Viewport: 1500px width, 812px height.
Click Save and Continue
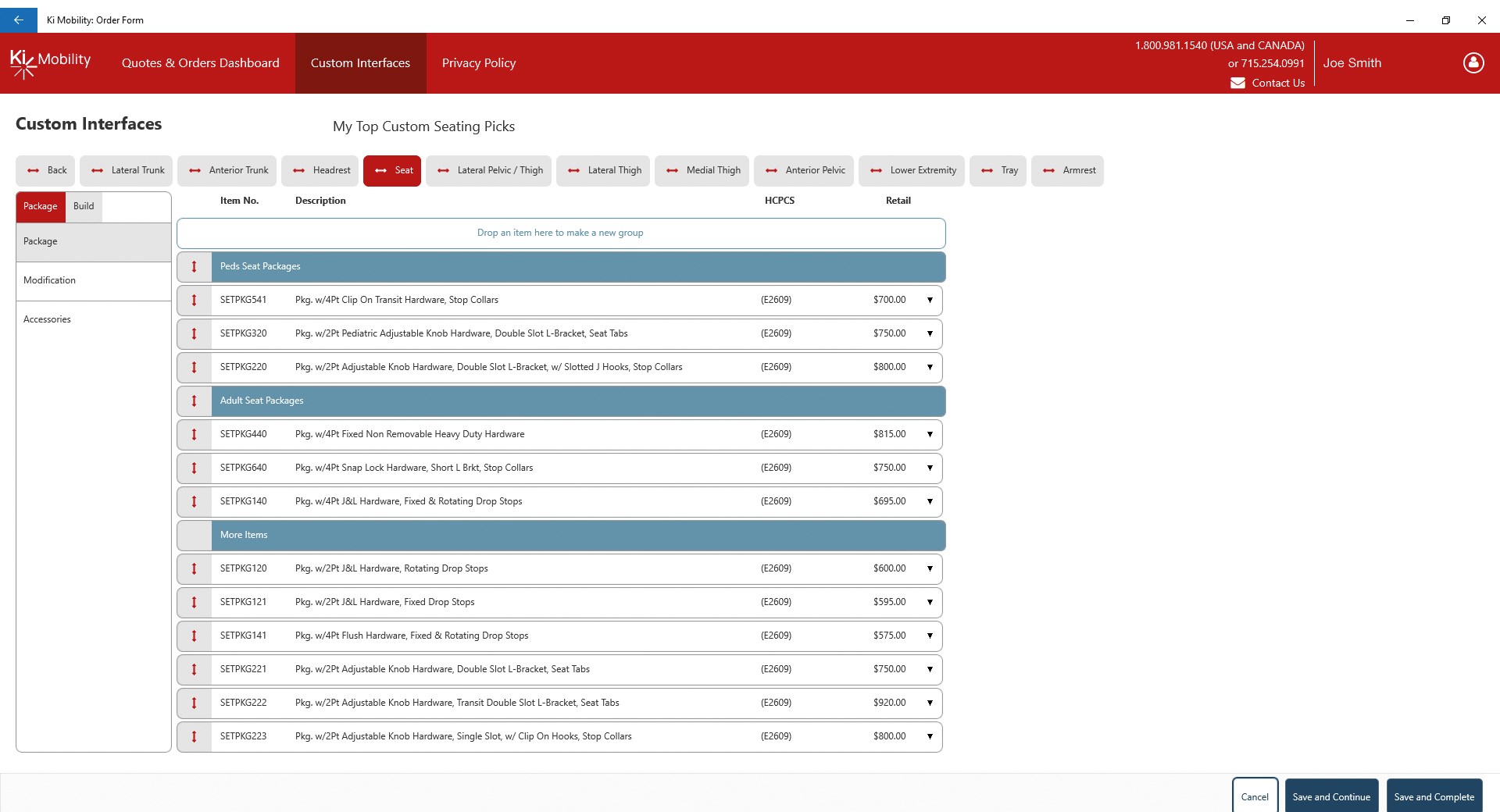pos(1331,796)
